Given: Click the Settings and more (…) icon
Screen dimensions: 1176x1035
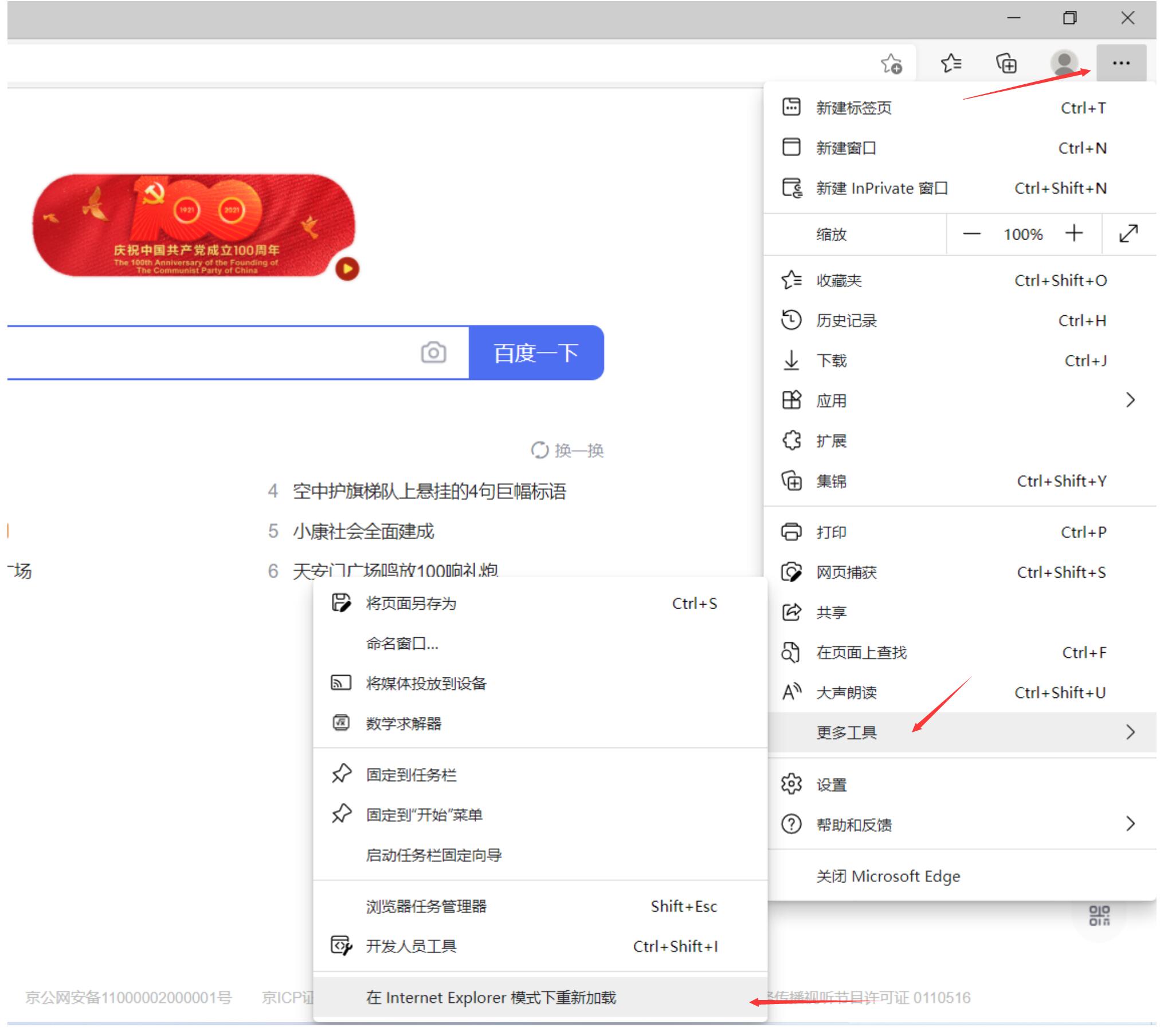Looking at the screenshot, I should tap(1121, 63).
